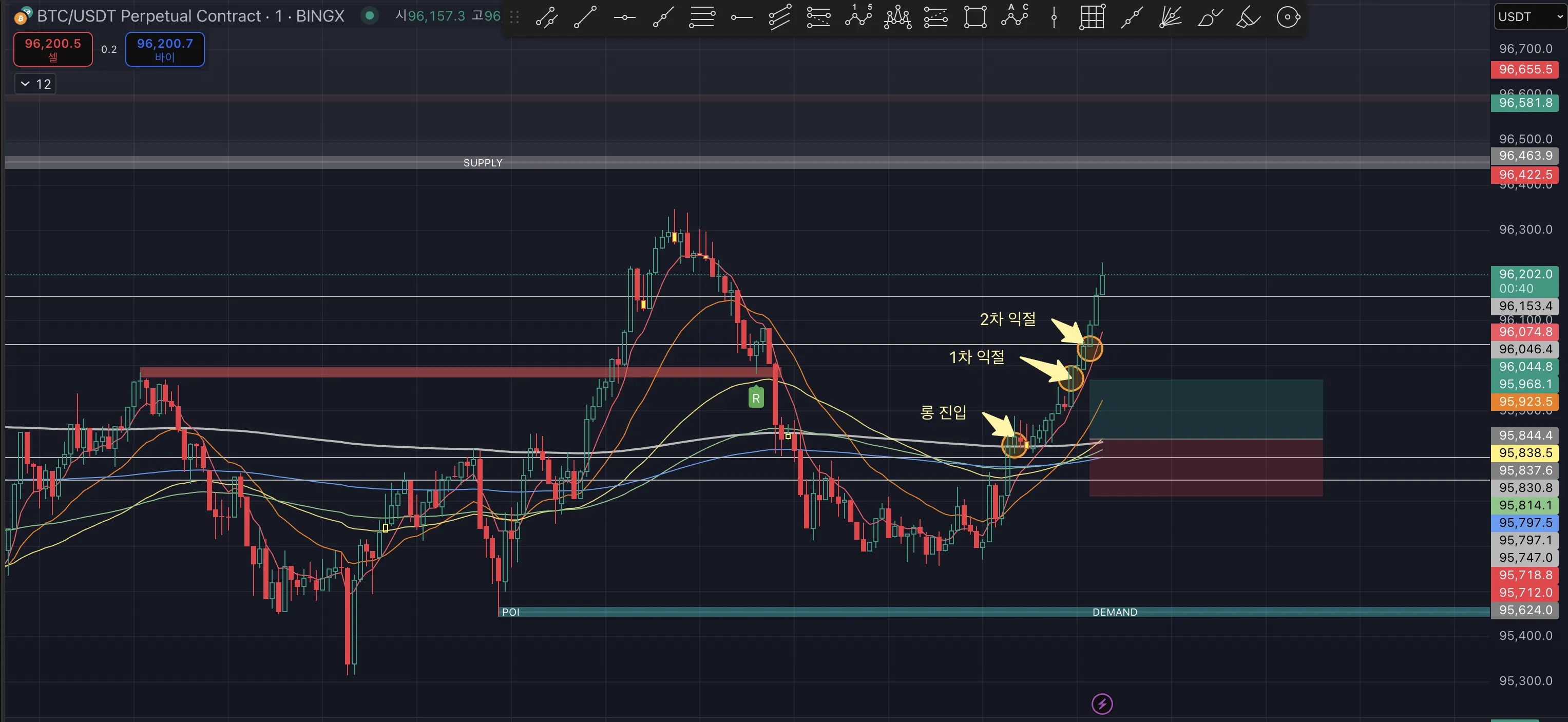The image size is (1568, 722).
Task: Click the green R marker on chart
Action: tap(755, 398)
